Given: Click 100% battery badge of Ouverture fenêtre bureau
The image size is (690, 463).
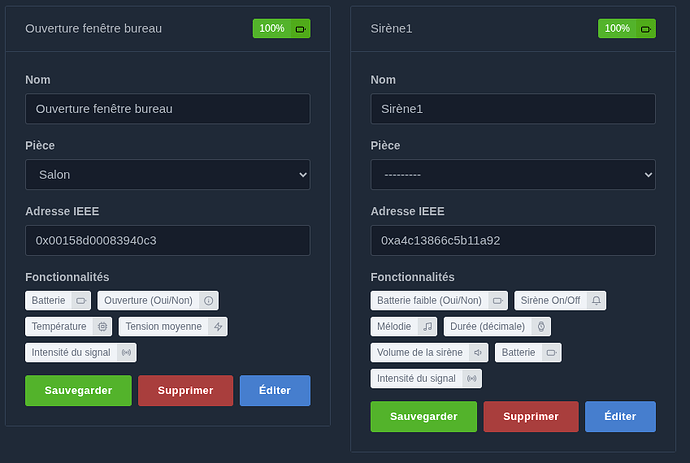Looking at the screenshot, I should pos(282,29).
